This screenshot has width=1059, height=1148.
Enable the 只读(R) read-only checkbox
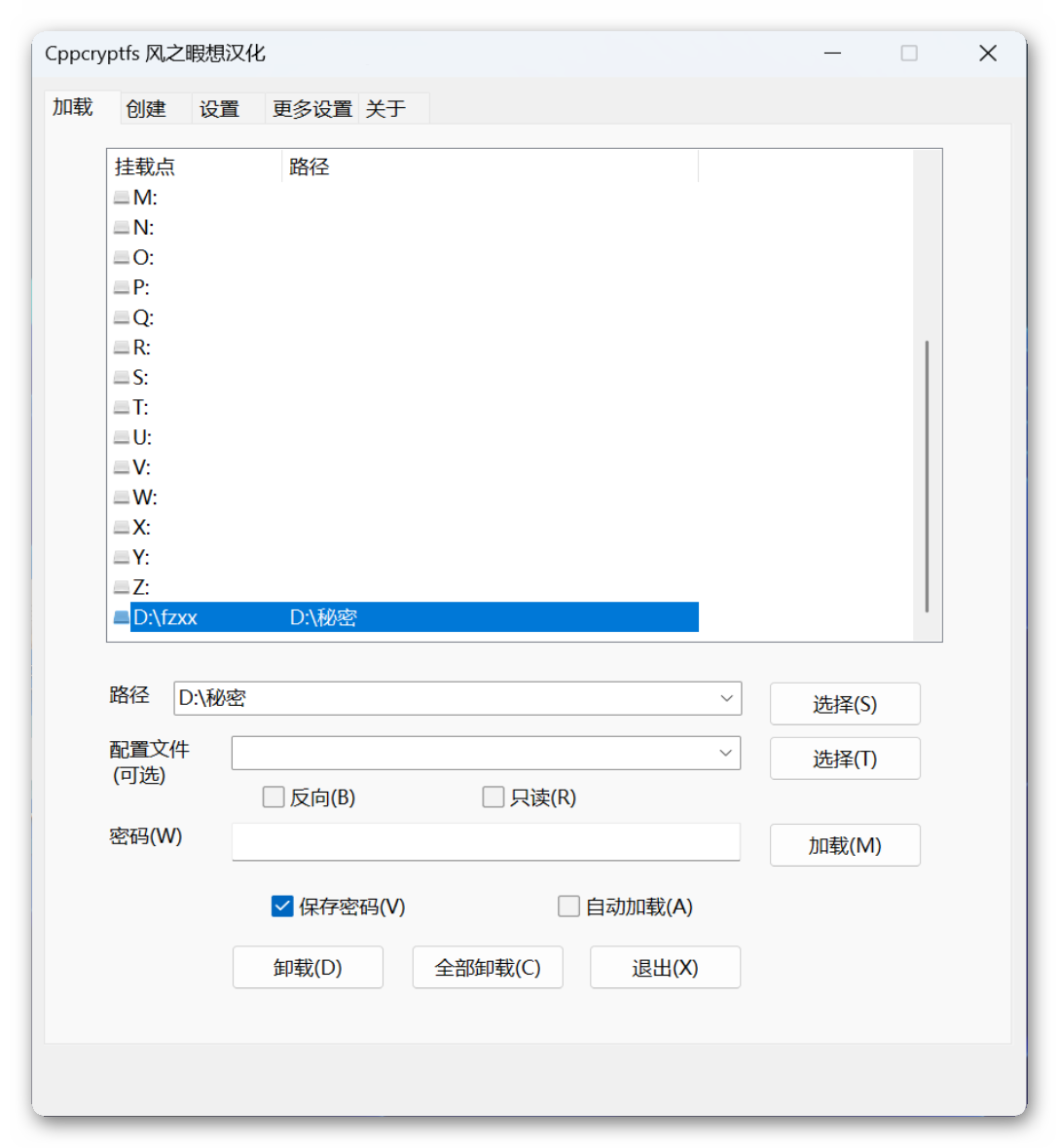pyautogui.click(x=493, y=796)
